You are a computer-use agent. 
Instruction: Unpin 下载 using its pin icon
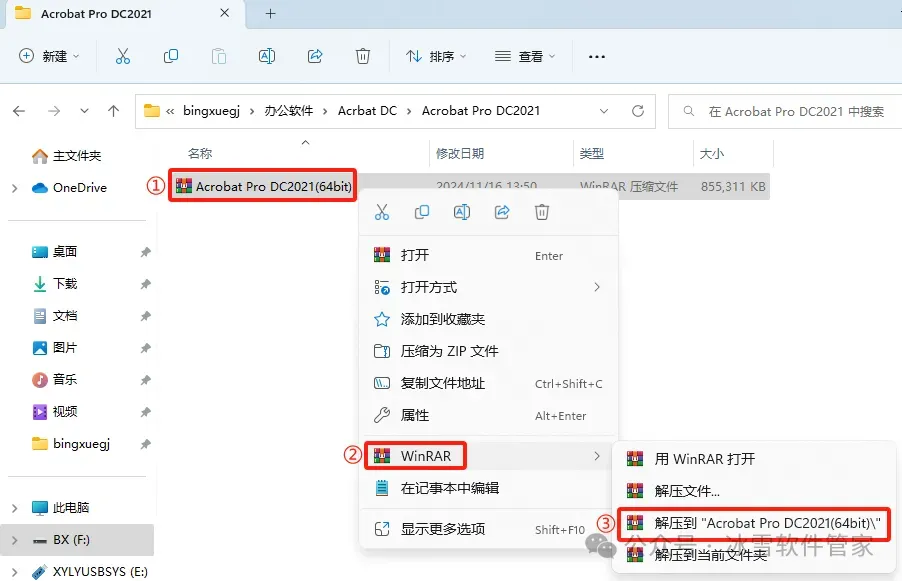pyautogui.click(x=146, y=284)
